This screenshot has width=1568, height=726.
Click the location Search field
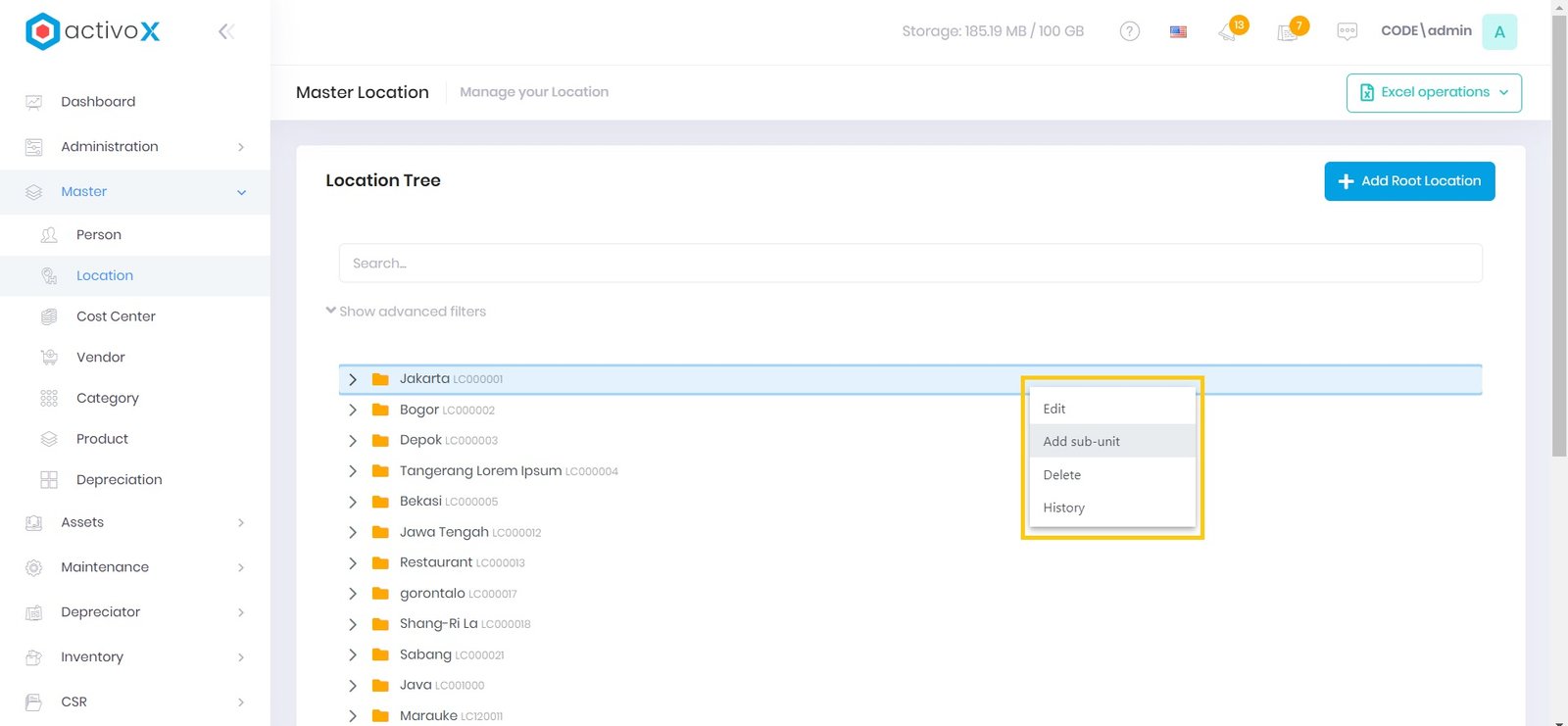909,264
